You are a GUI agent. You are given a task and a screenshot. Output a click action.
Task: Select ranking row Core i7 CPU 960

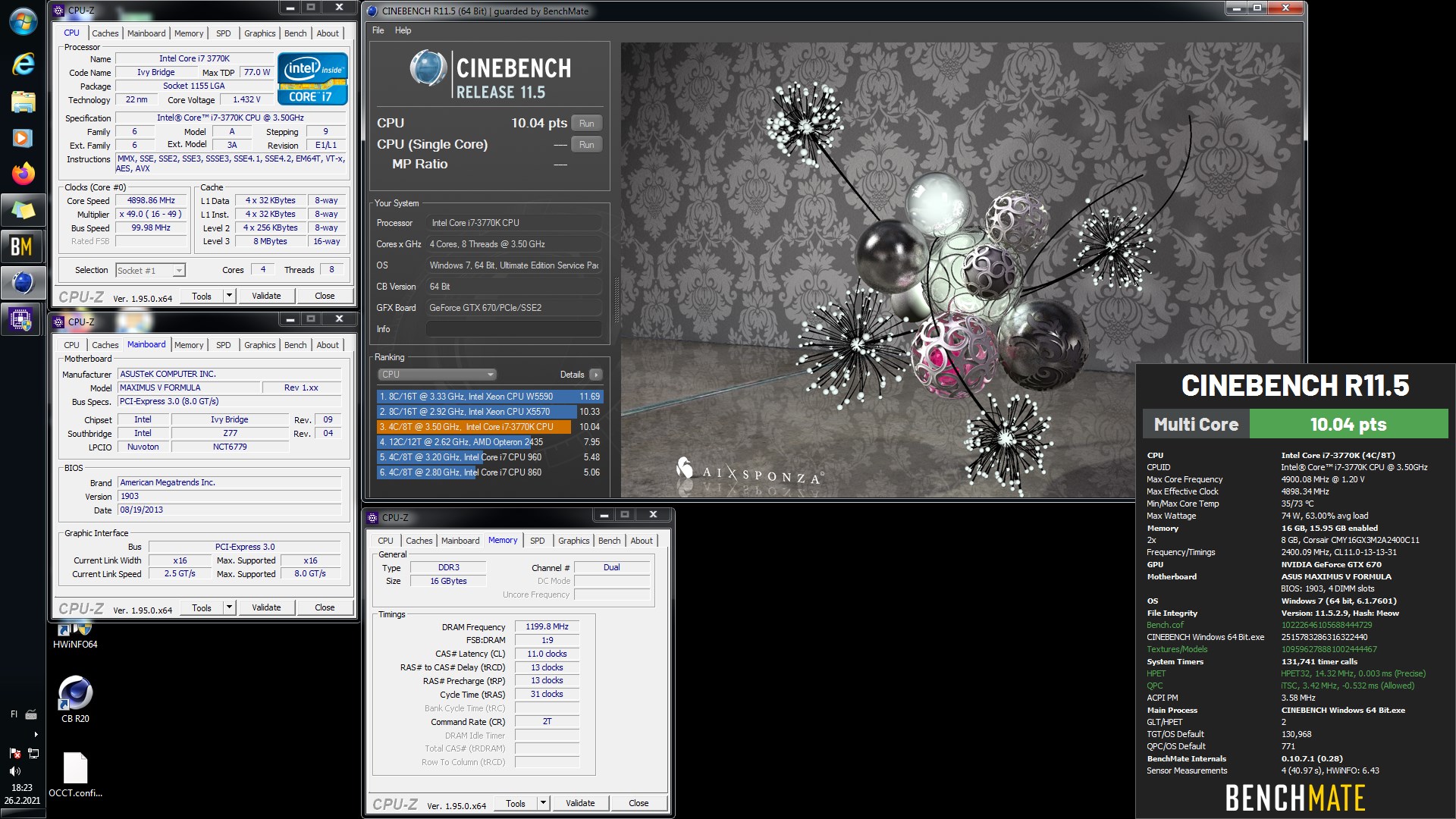[489, 457]
